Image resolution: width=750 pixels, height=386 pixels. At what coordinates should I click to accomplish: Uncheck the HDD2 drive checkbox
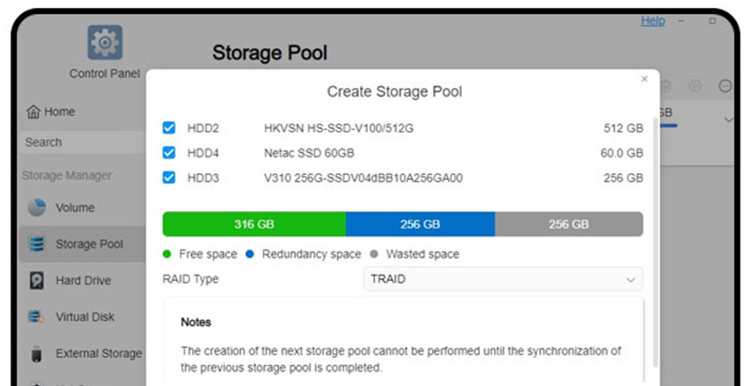coord(169,128)
